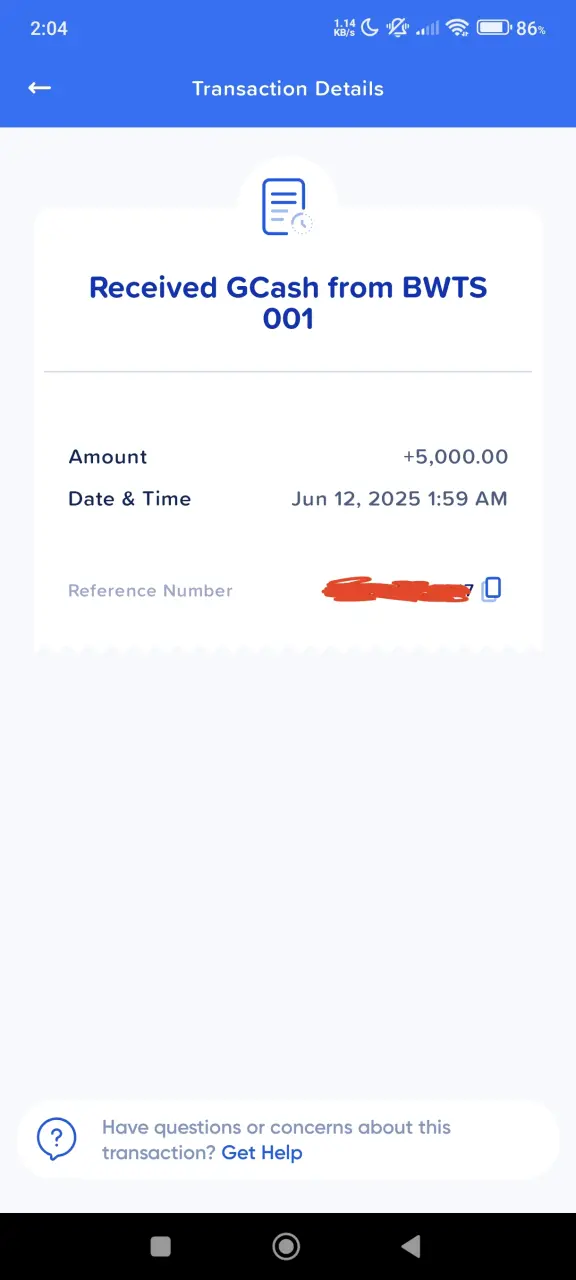Go back using the top-left arrow
Viewport: 576px width, 1280px height.
click(39, 88)
